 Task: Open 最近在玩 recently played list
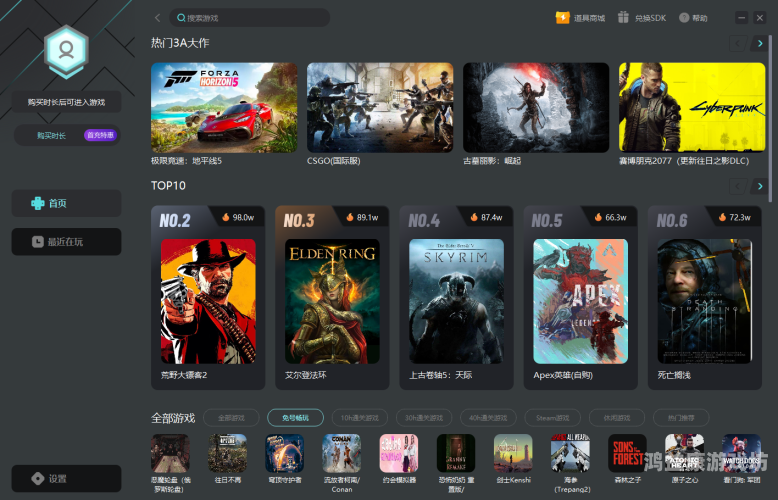click(66, 241)
